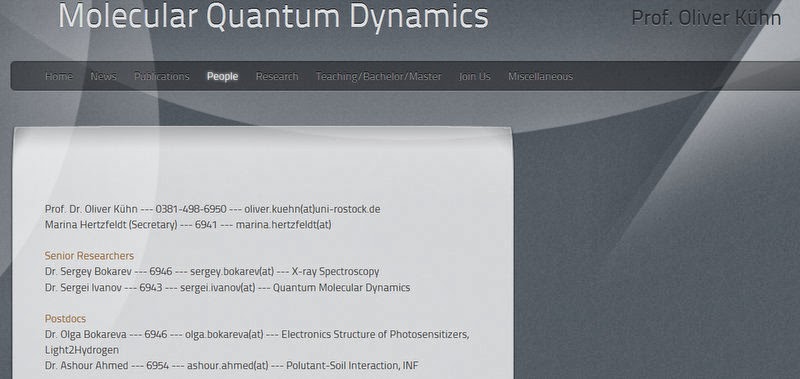Image resolution: width=800 pixels, height=379 pixels.
Task: Click Dr. Olga Bokareva entry
Action: pyautogui.click(x=257, y=342)
